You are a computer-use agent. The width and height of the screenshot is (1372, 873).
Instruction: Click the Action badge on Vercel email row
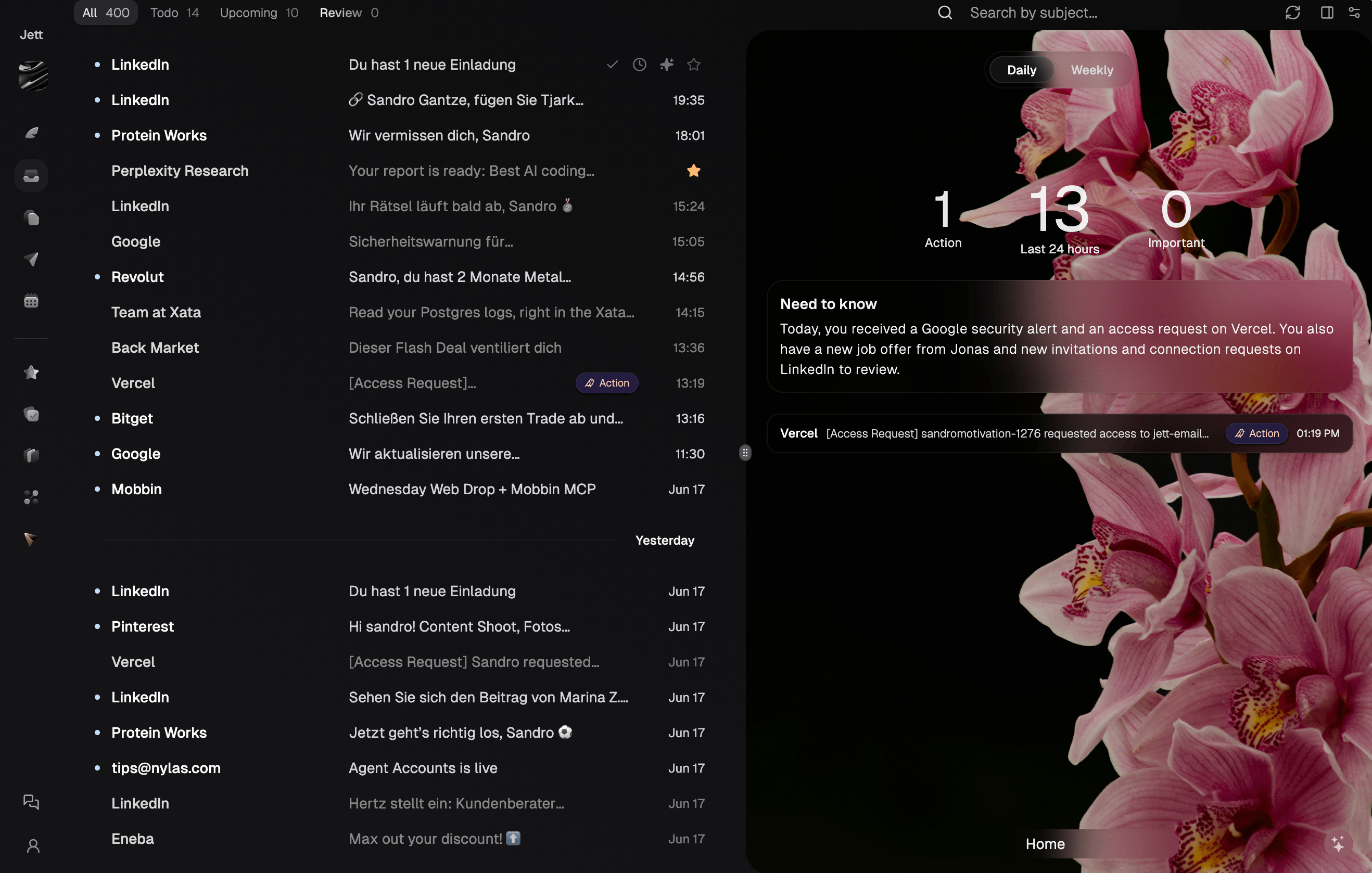[607, 383]
